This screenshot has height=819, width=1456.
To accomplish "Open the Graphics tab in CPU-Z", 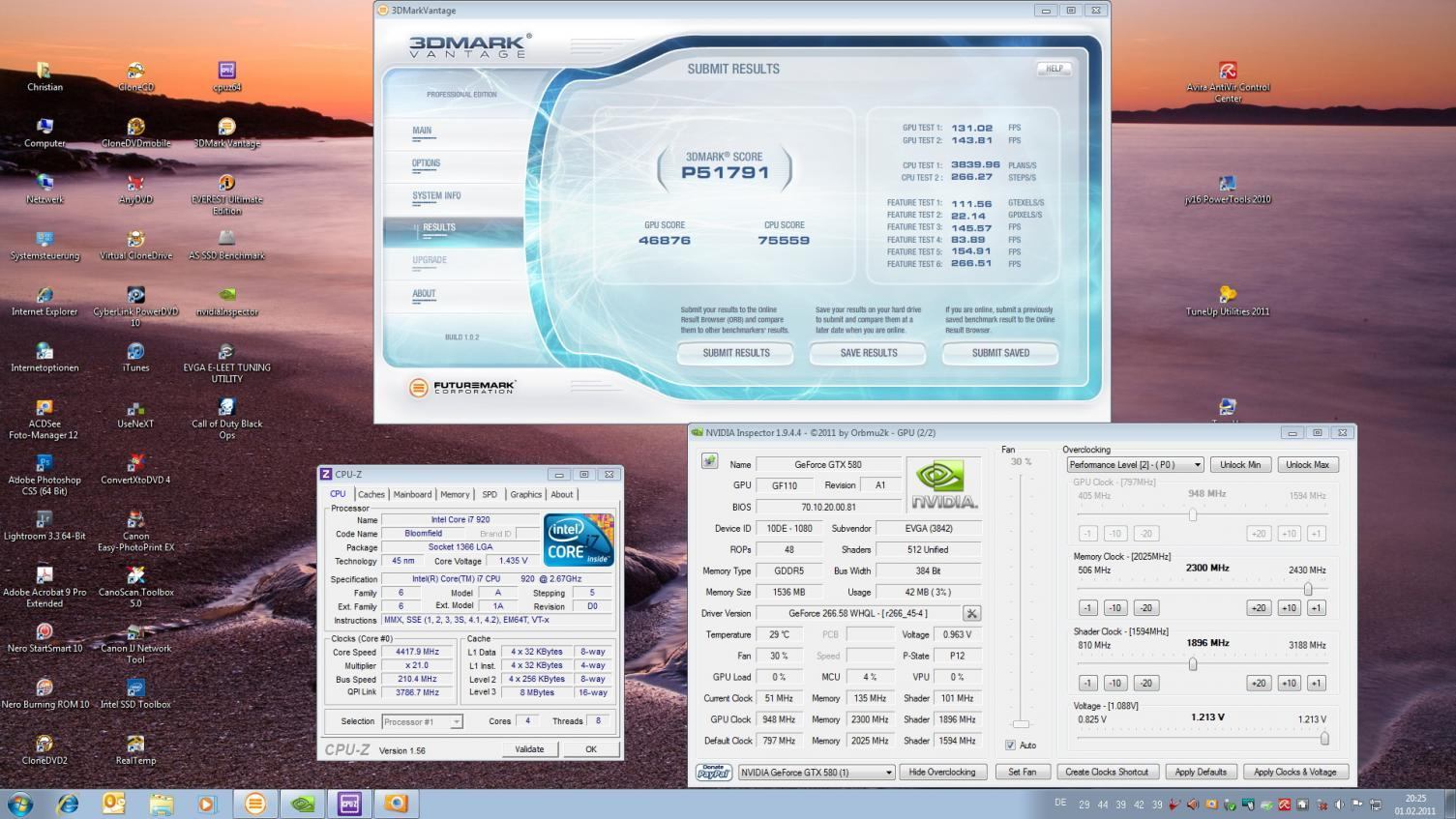I will coord(526,494).
